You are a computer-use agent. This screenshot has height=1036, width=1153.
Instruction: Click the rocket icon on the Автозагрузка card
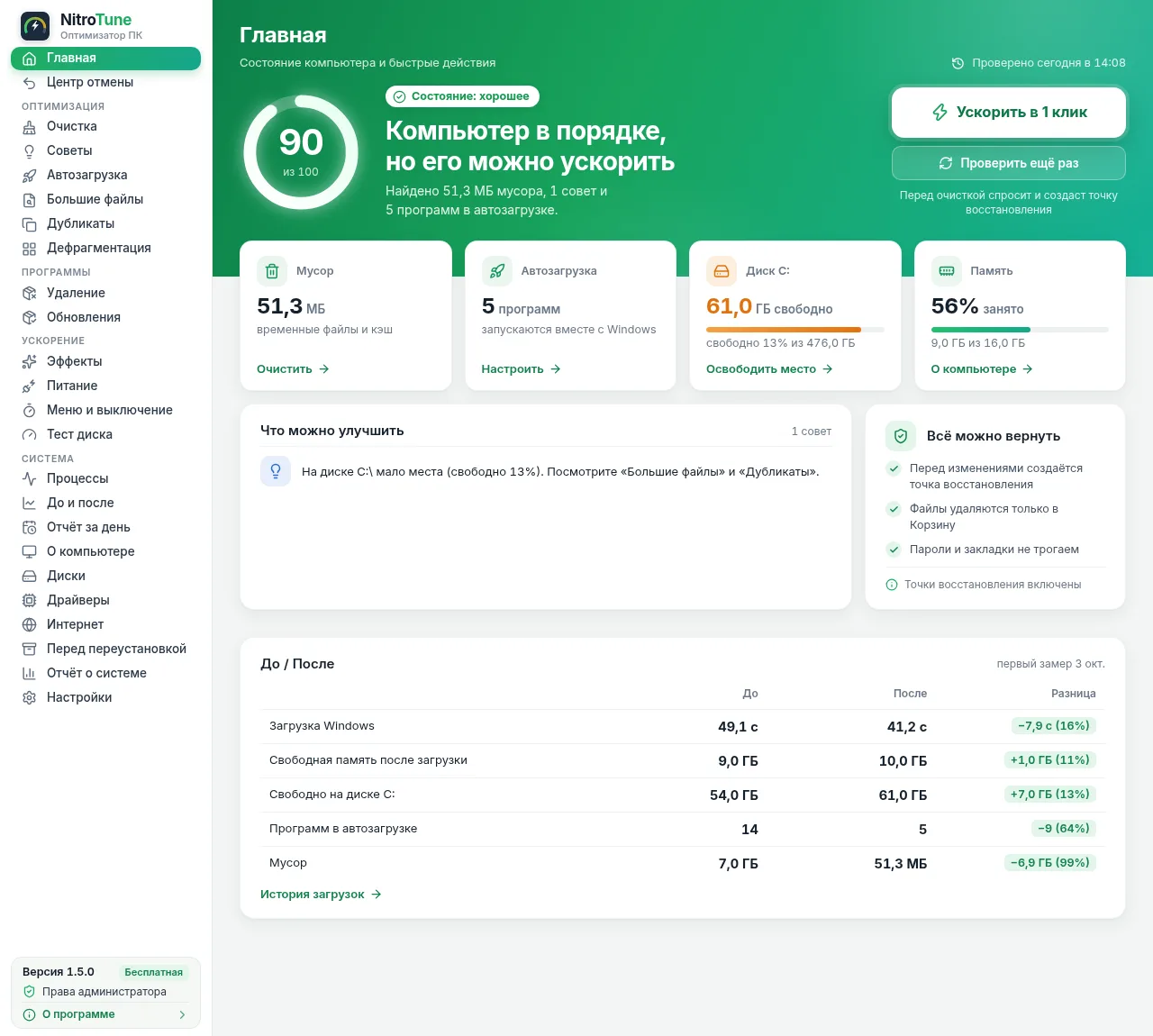[x=496, y=270]
